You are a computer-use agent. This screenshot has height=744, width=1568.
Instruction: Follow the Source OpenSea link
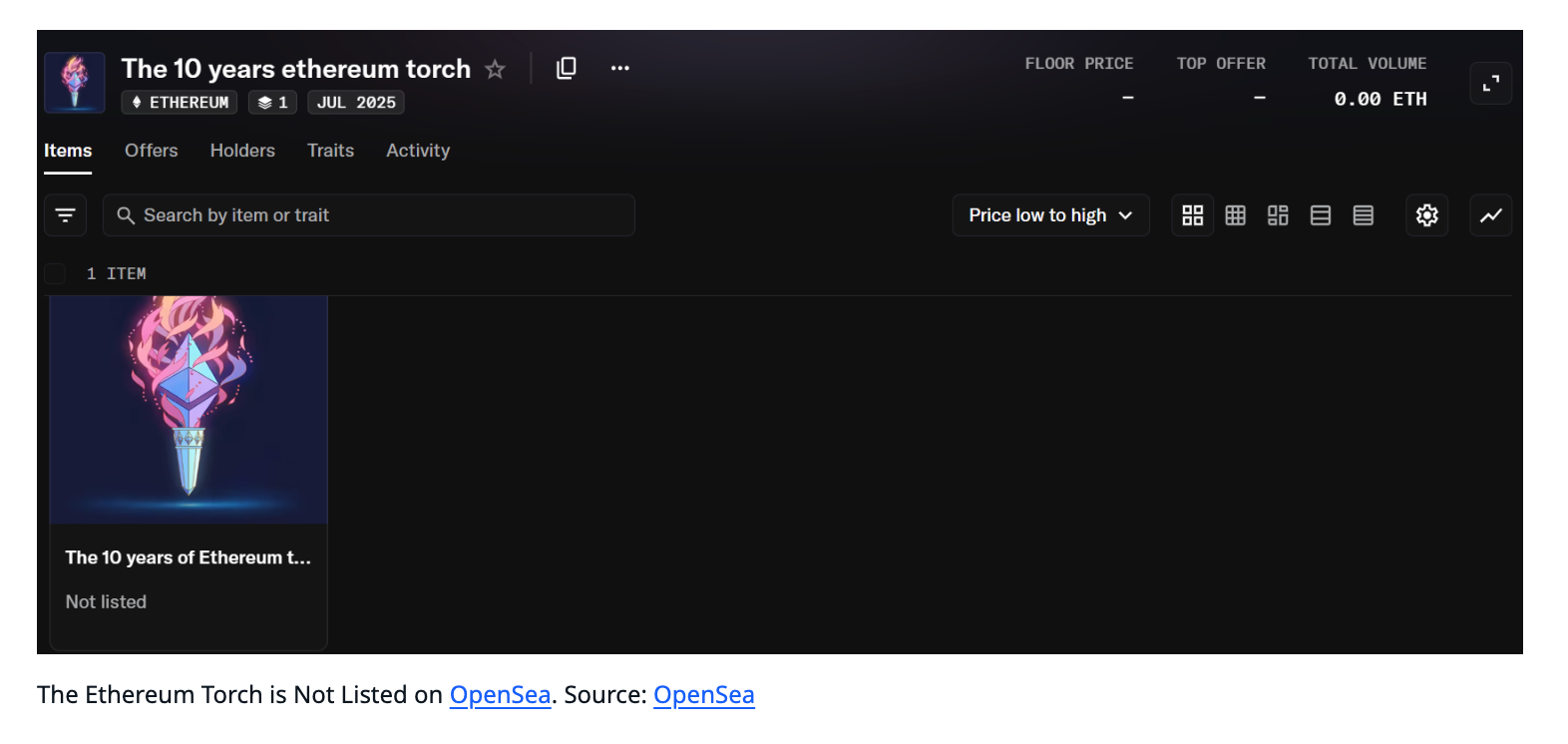tap(704, 695)
